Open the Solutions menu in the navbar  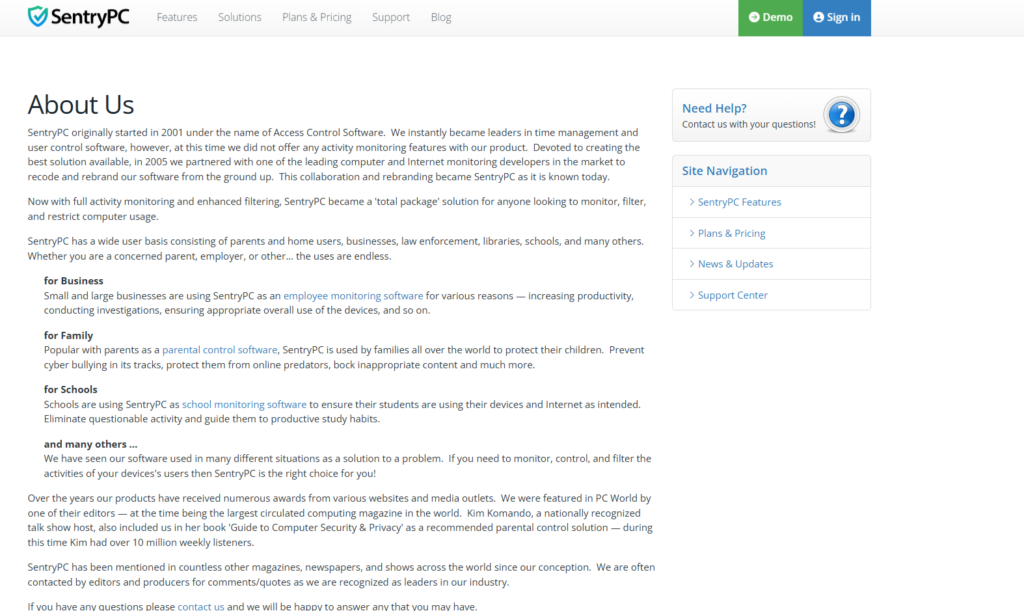pyautogui.click(x=240, y=18)
